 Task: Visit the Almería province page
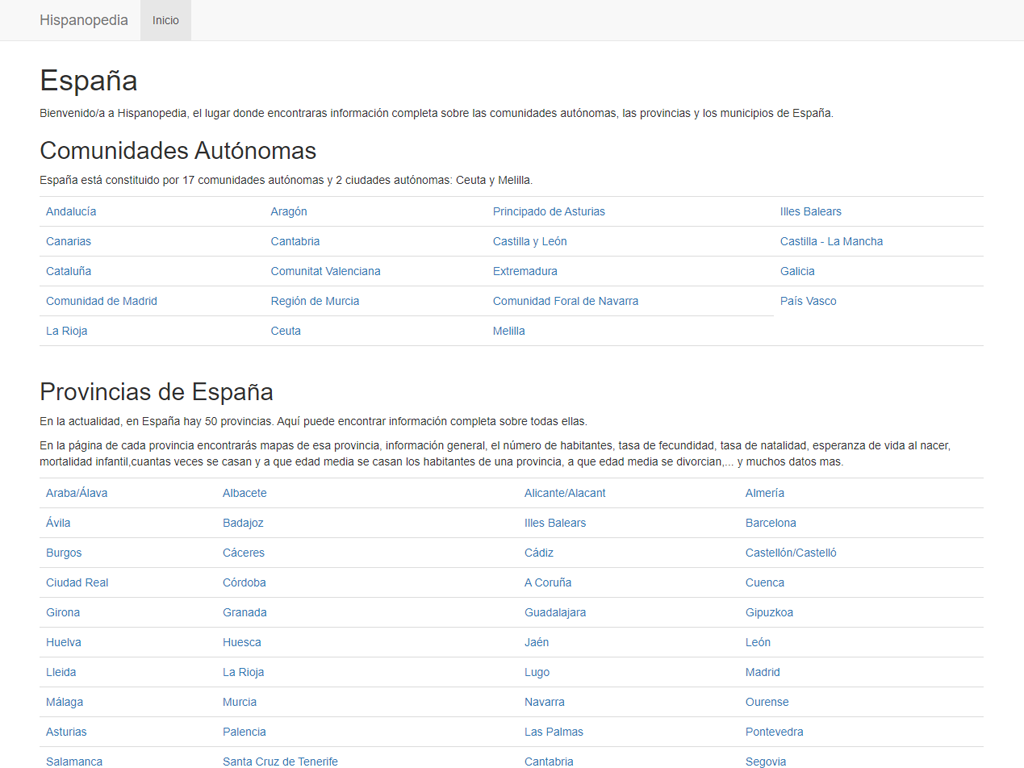click(765, 494)
